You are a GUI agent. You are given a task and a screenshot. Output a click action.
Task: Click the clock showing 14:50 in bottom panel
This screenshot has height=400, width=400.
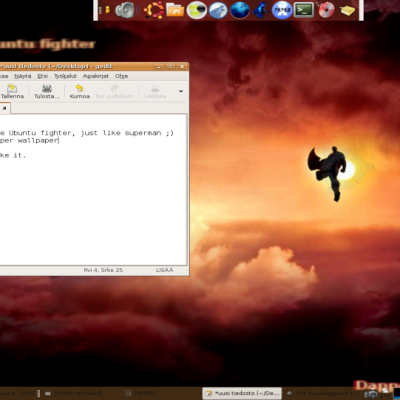click(17, 393)
